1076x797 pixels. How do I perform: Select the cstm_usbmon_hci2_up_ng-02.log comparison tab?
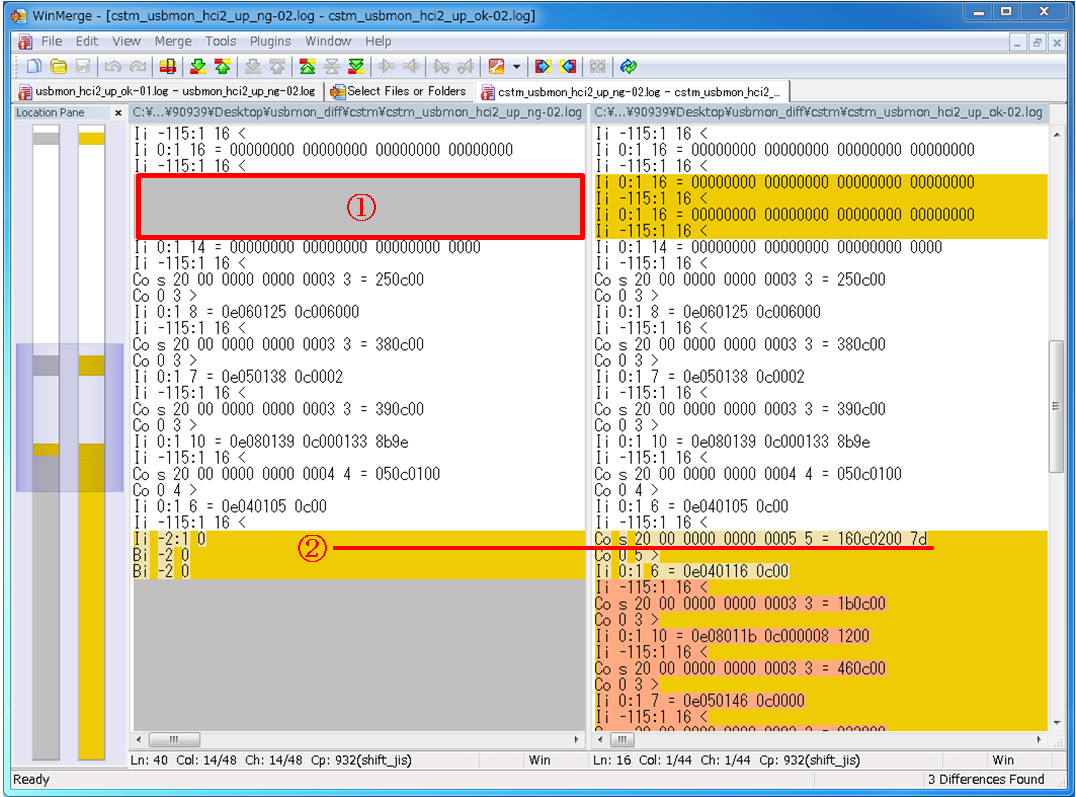632,91
